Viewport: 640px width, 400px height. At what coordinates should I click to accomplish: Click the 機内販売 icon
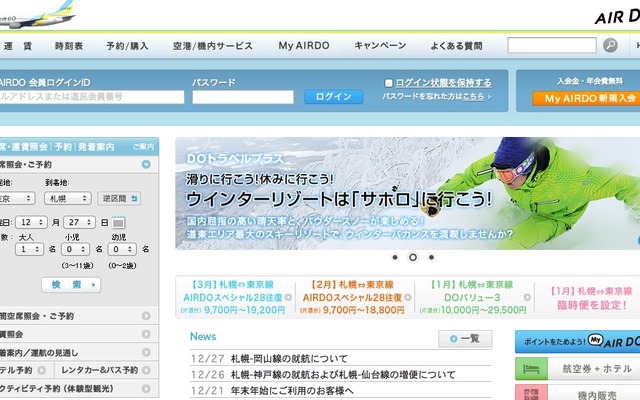(531, 393)
